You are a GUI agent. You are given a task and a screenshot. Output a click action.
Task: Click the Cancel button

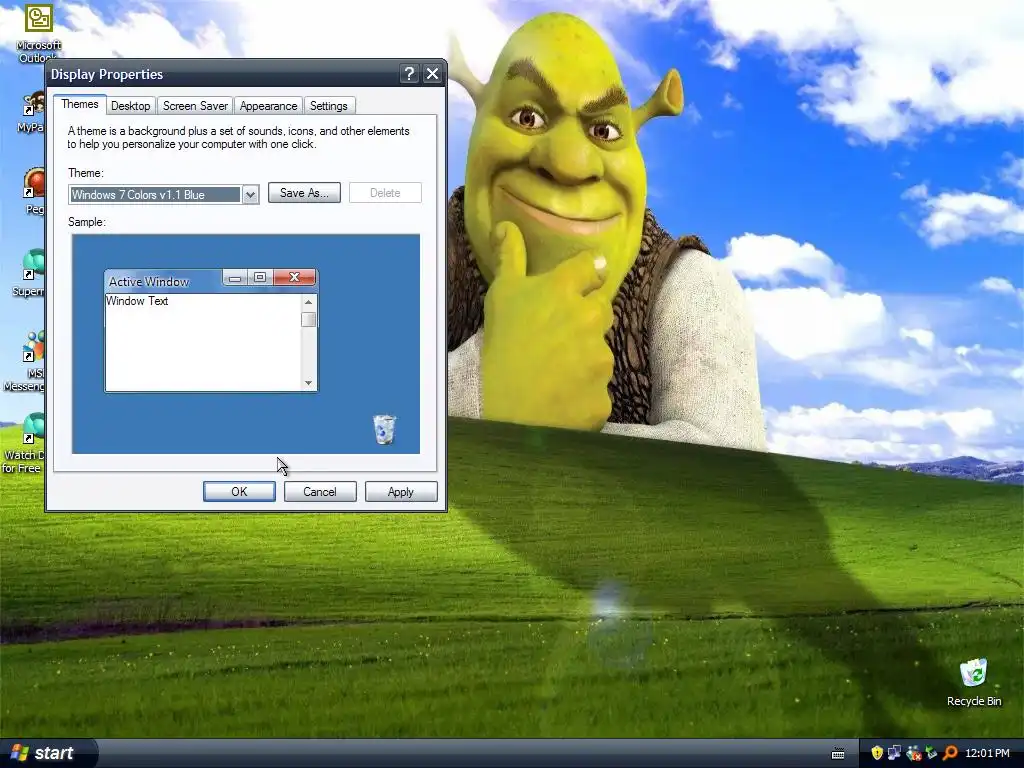point(320,492)
